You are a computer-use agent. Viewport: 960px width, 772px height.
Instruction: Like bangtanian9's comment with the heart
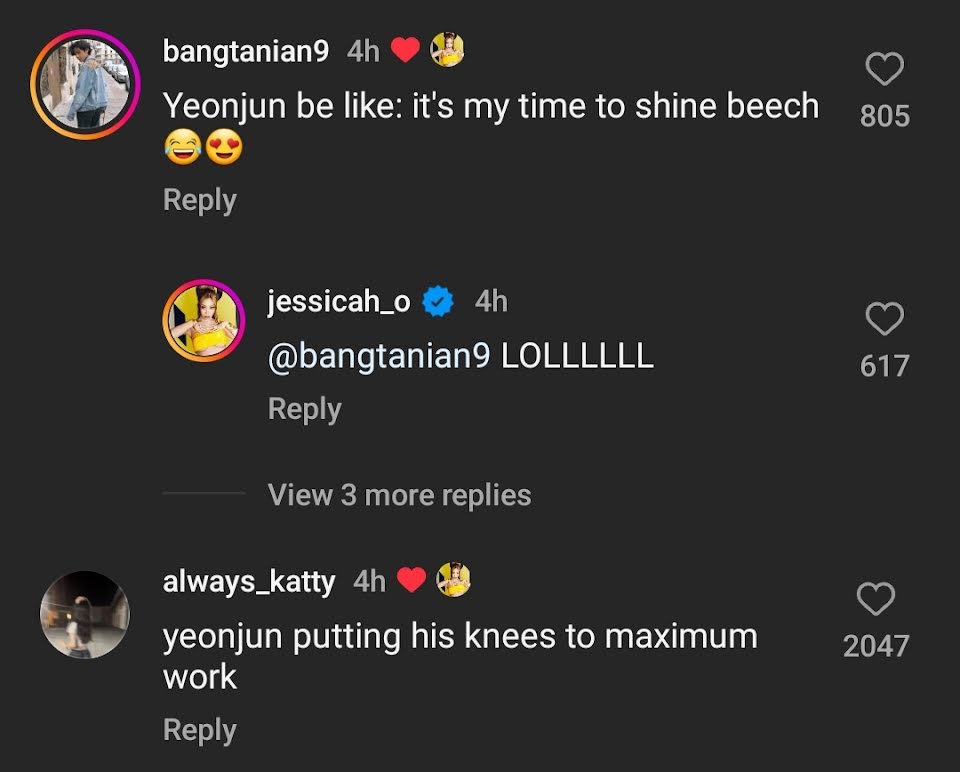884,70
